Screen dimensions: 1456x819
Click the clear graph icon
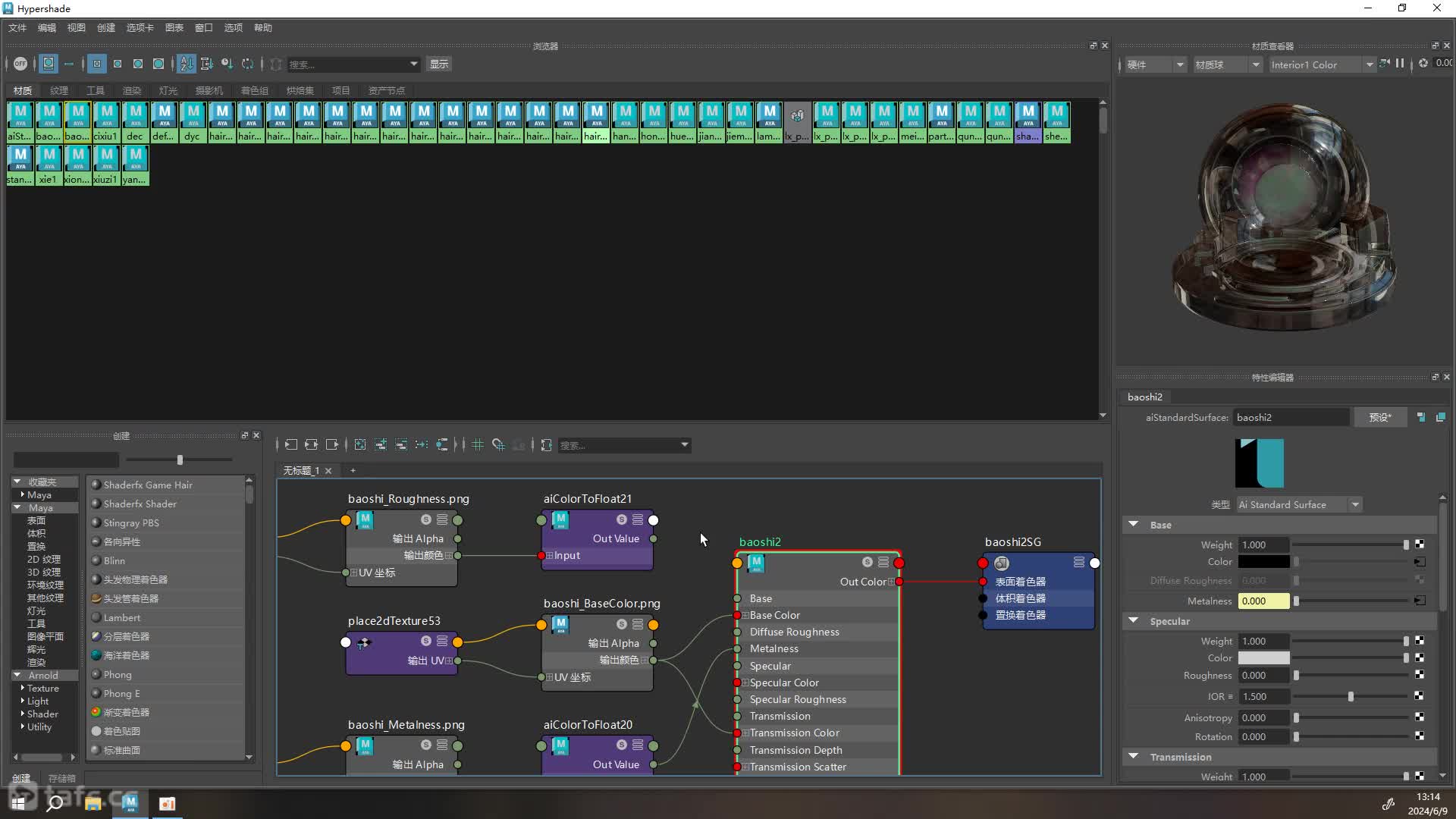tap(360, 444)
